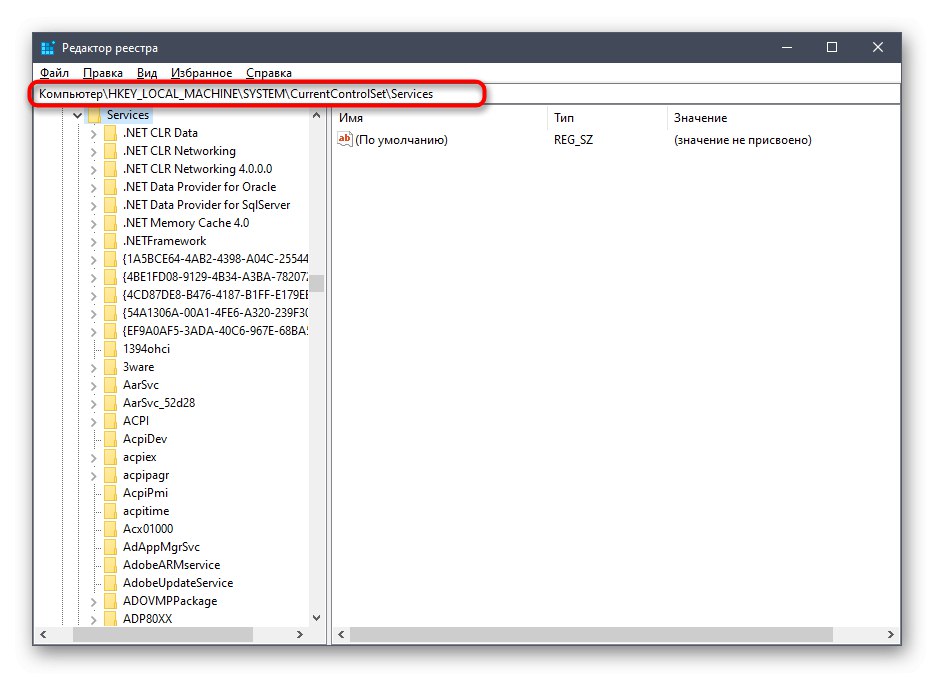
Task: Click the ADP80XX folder icon
Action: (110, 618)
